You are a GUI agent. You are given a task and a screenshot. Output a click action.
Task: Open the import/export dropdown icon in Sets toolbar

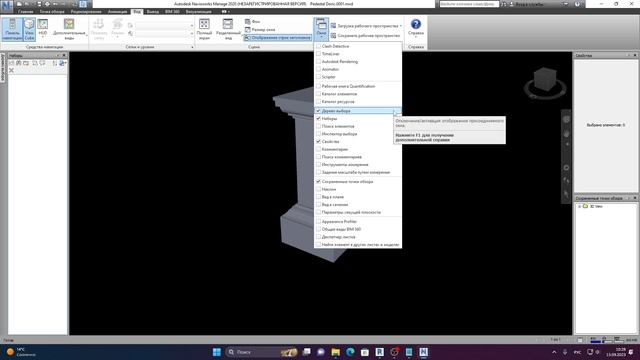[62, 63]
